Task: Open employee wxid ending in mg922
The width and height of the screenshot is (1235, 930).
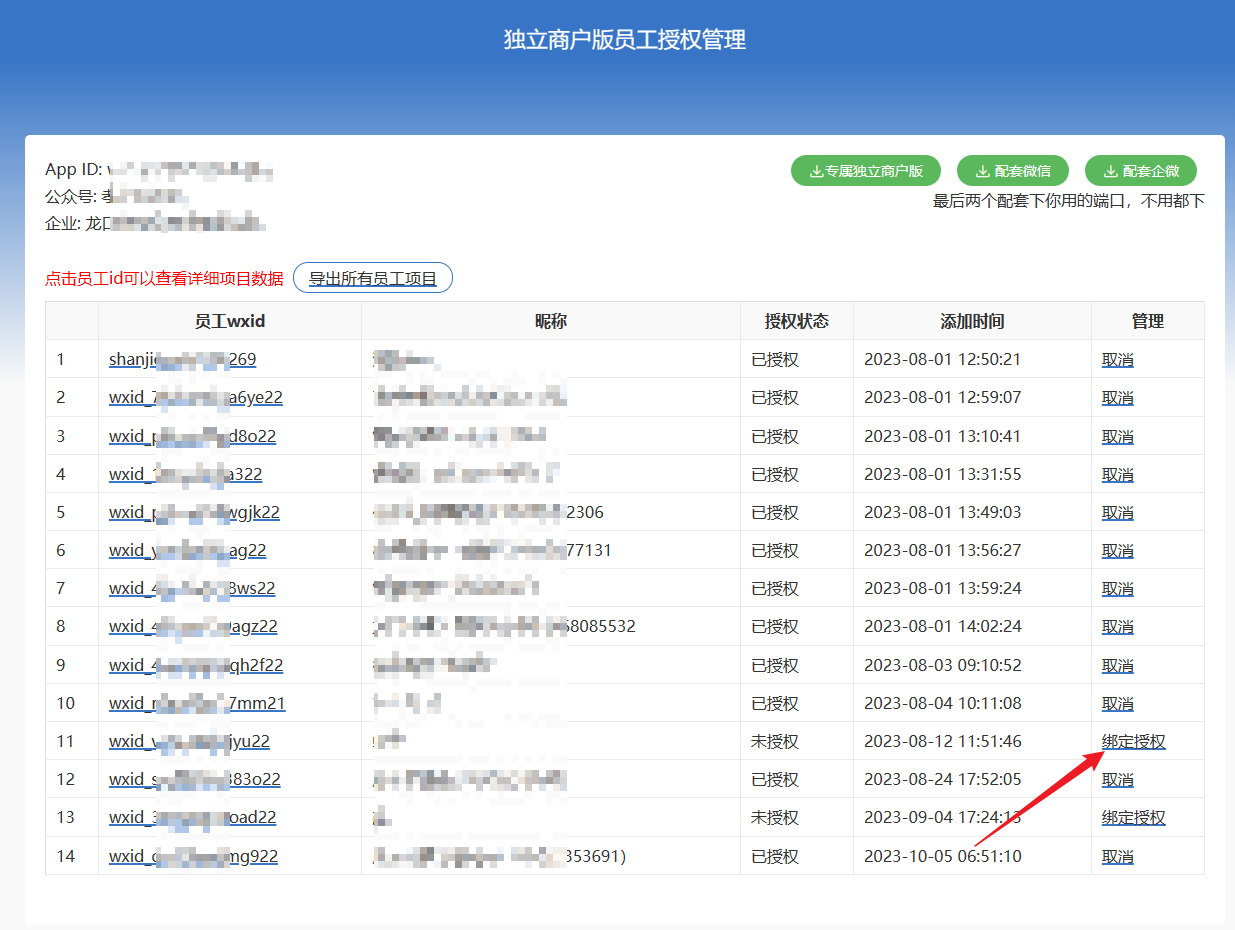Action: [x=193, y=857]
